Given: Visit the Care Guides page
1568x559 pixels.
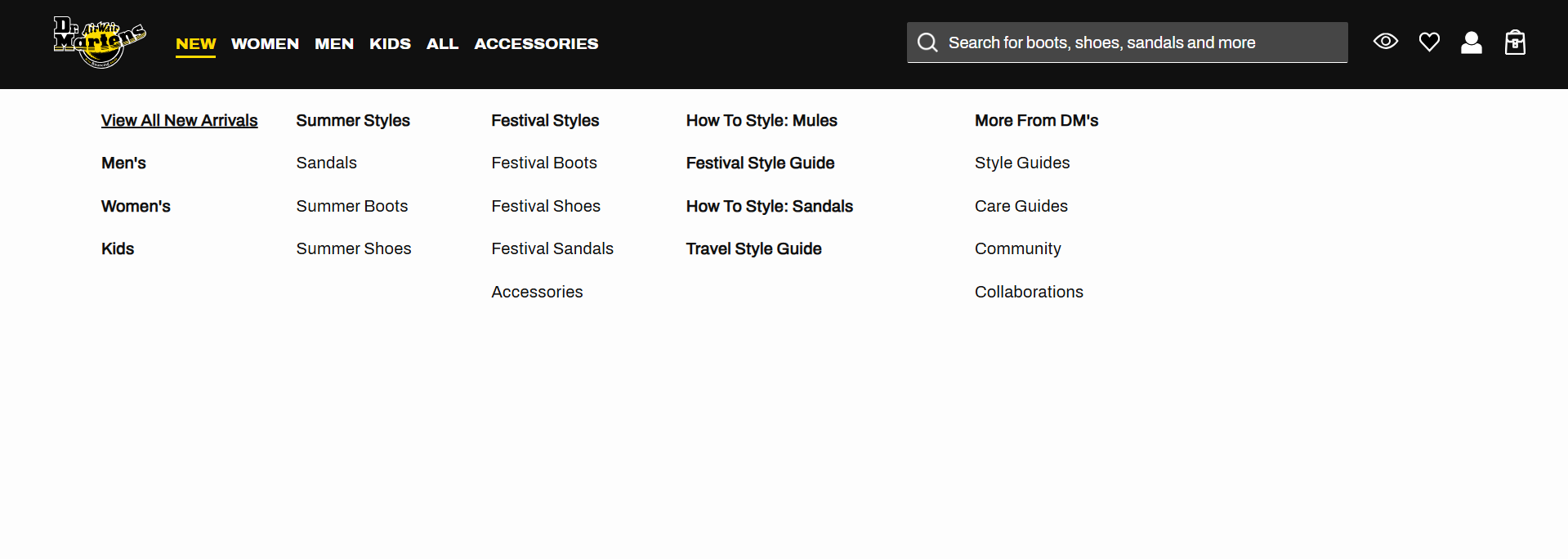Looking at the screenshot, I should click(x=1021, y=206).
